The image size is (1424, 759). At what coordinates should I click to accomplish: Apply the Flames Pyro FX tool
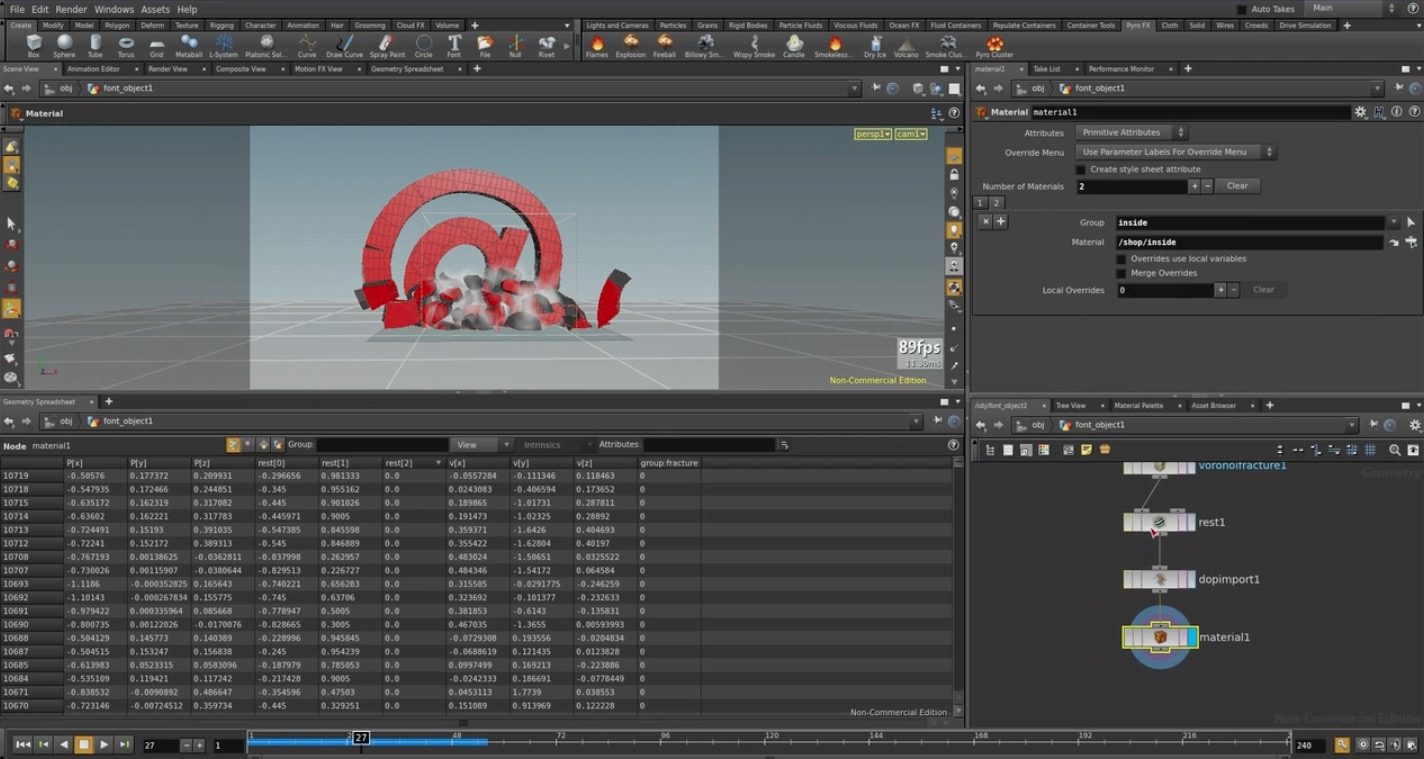(x=597, y=46)
